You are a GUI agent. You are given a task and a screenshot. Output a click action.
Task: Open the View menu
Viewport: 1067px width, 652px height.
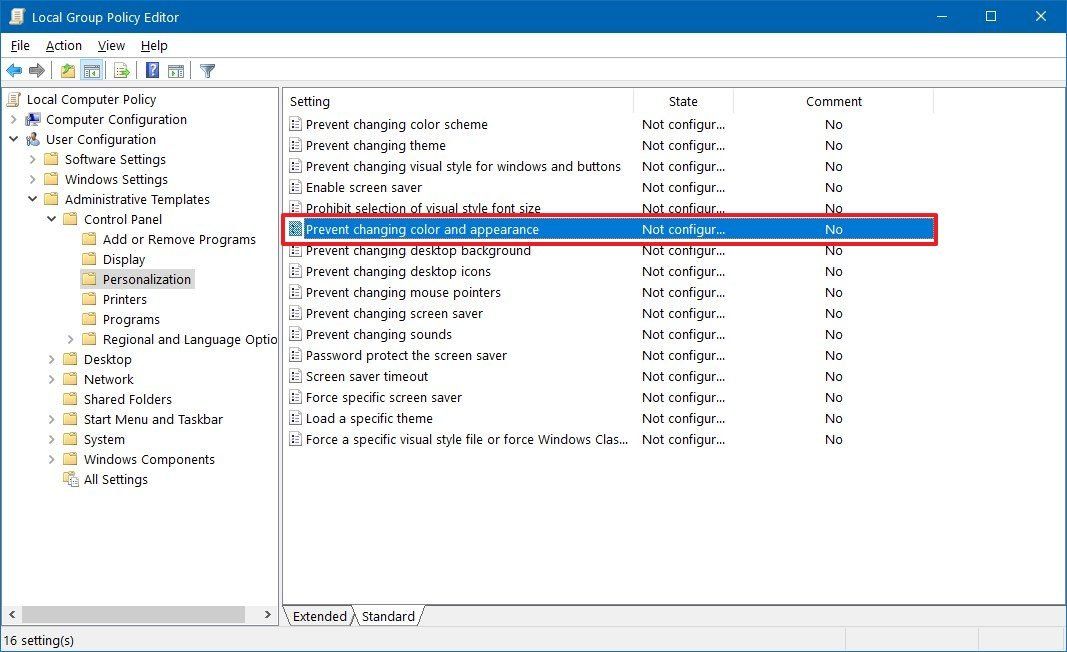pyautogui.click(x=111, y=45)
